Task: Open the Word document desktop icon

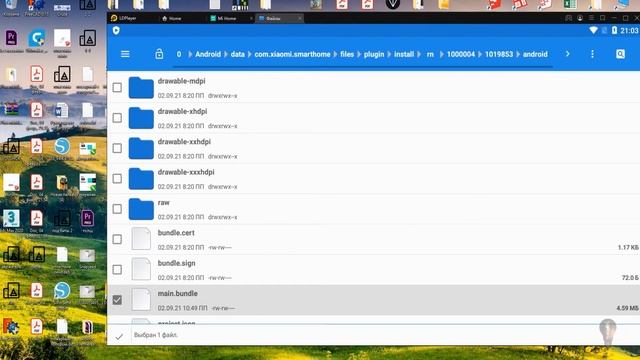Action: click(62, 111)
